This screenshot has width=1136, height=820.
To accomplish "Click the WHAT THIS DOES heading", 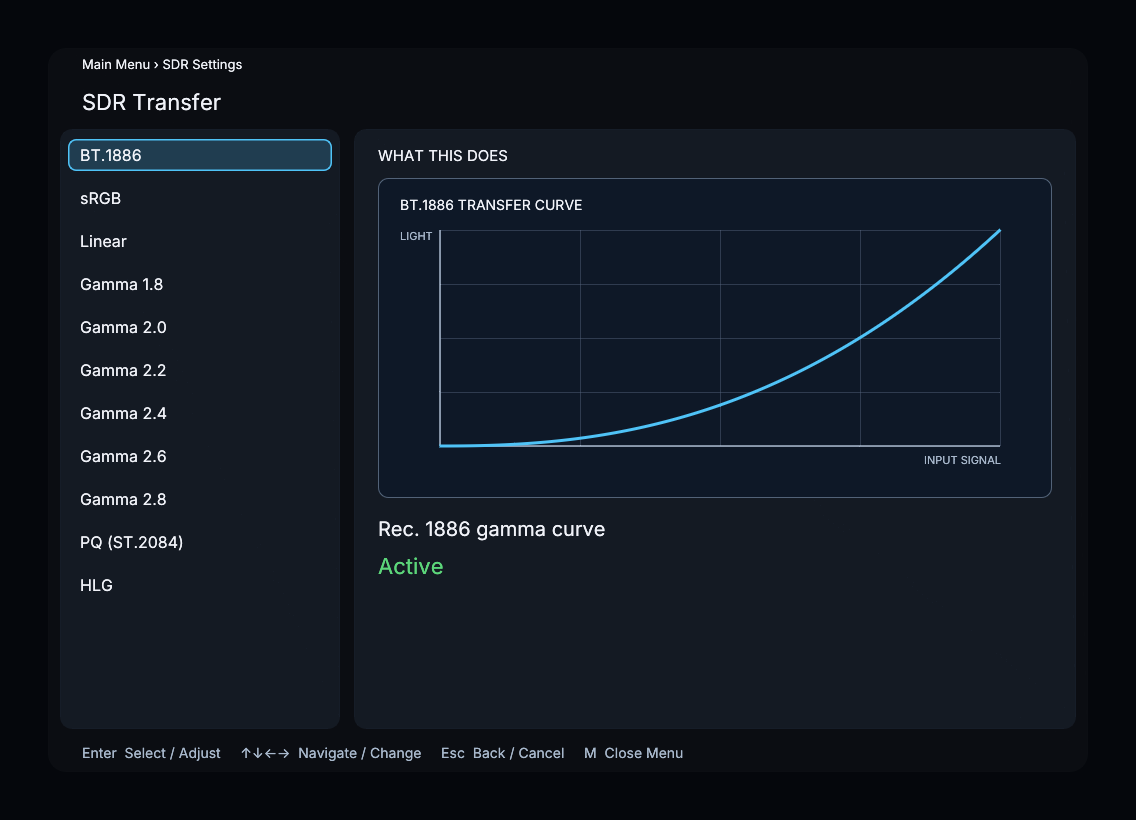I will click(443, 156).
